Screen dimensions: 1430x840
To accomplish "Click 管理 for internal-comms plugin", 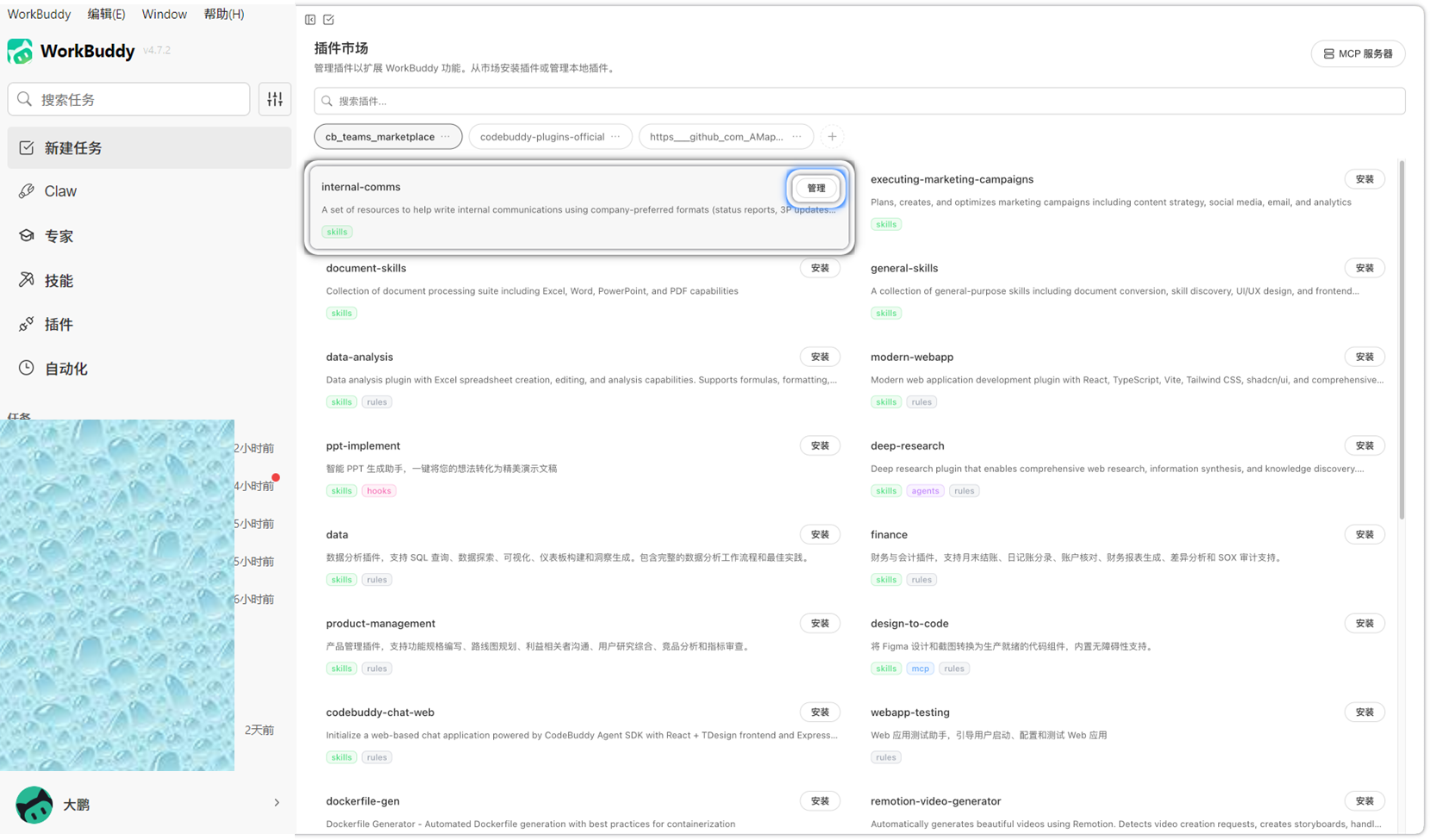I will [815, 188].
